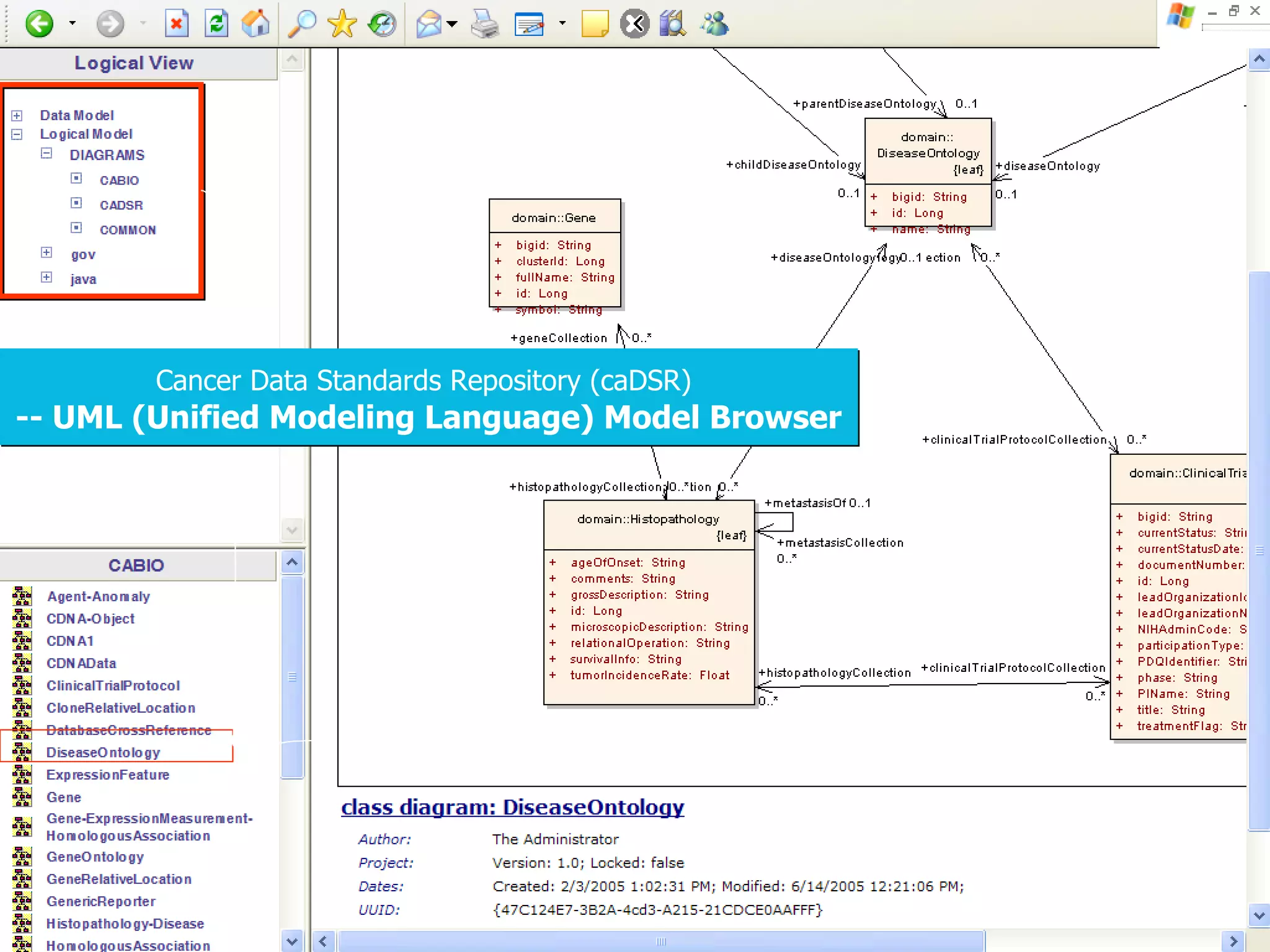This screenshot has height=952, width=1270.
Task: Click the Refresh page icon
Action: (216, 24)
